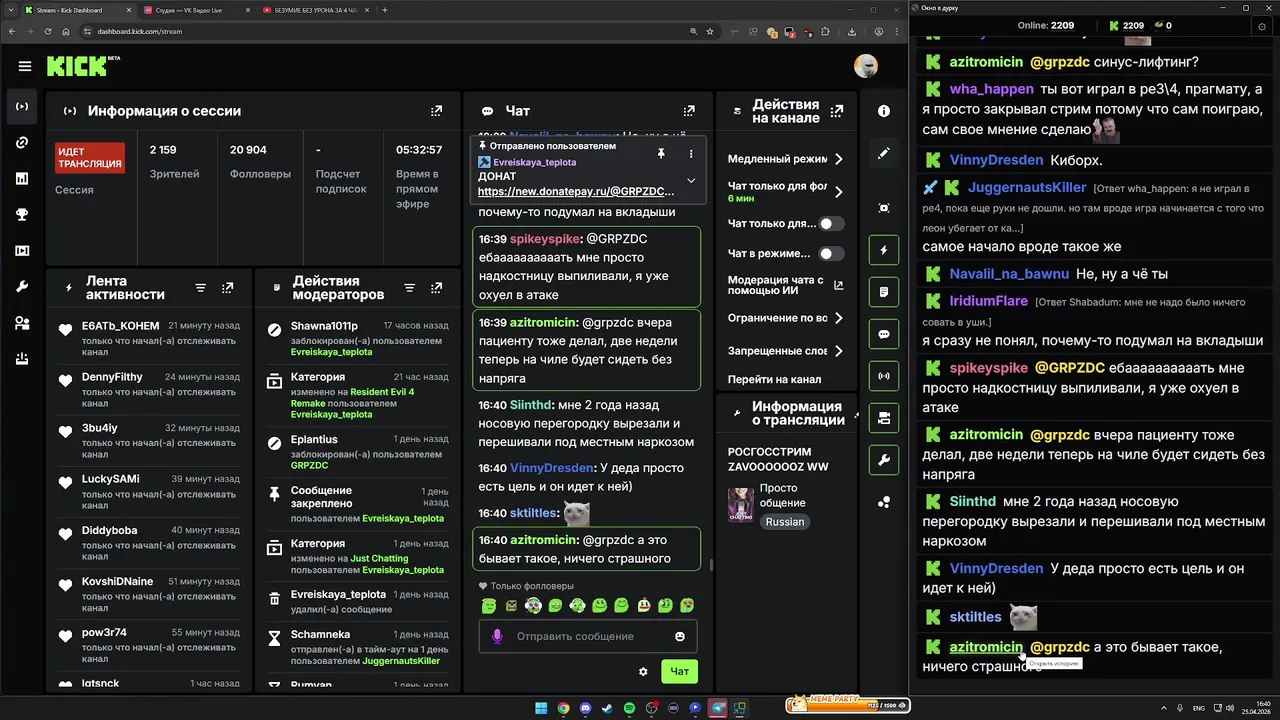Open the trophy achievements sidebar icon
This screenshot has width=1280, height=720.
pyautogui.click(x=22, y=214)
